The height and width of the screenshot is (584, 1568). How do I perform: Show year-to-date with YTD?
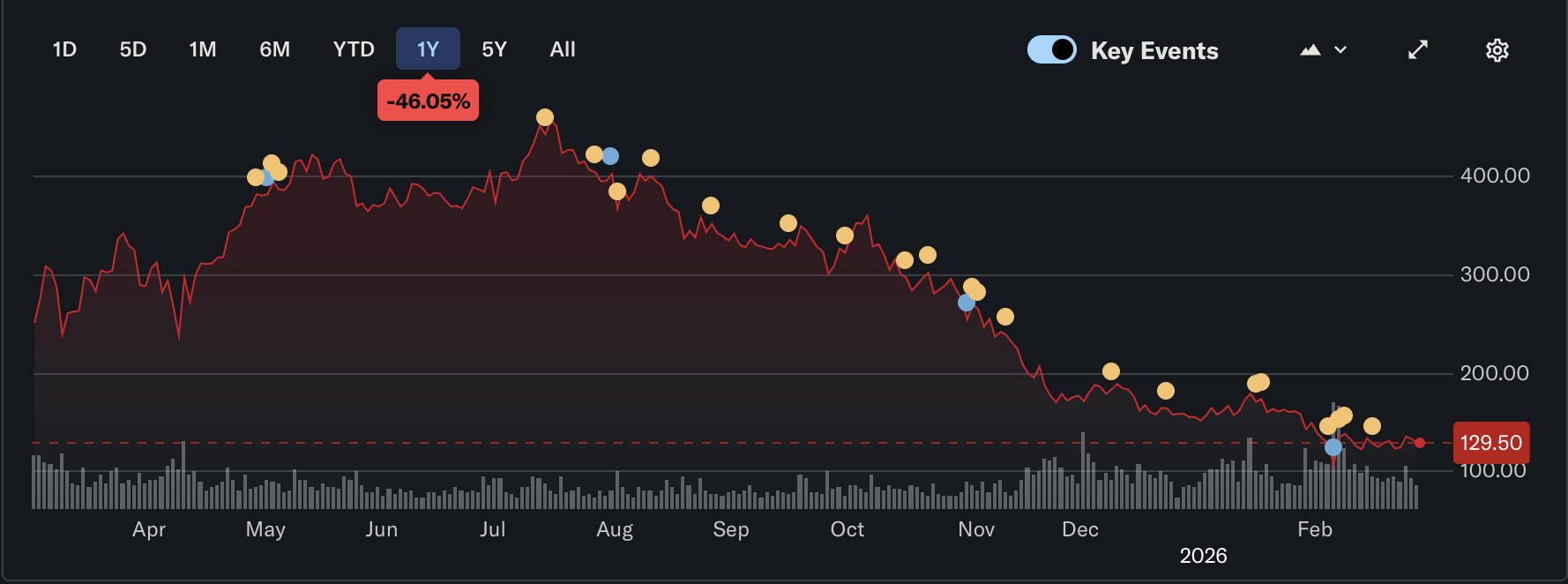point(354,49)
